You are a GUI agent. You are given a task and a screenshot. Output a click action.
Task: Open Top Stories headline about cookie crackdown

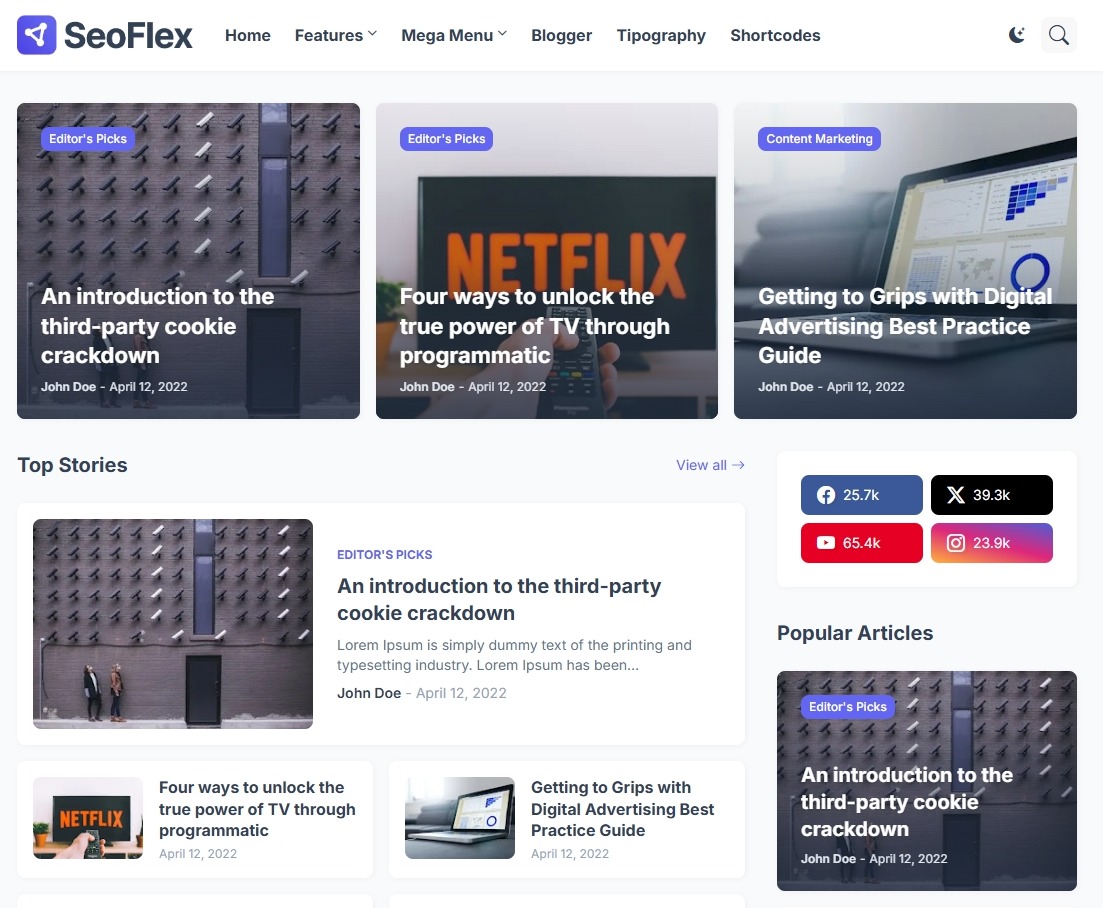[x=499, y=599]
